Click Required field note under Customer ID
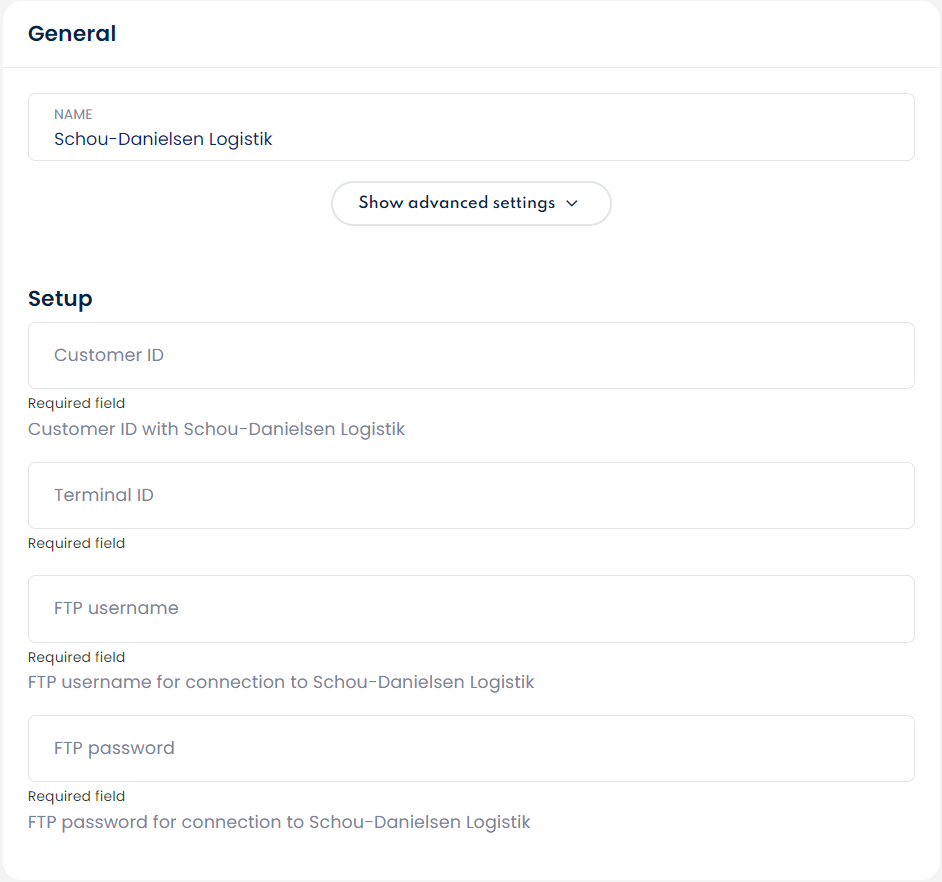 (x=77, y=403)
